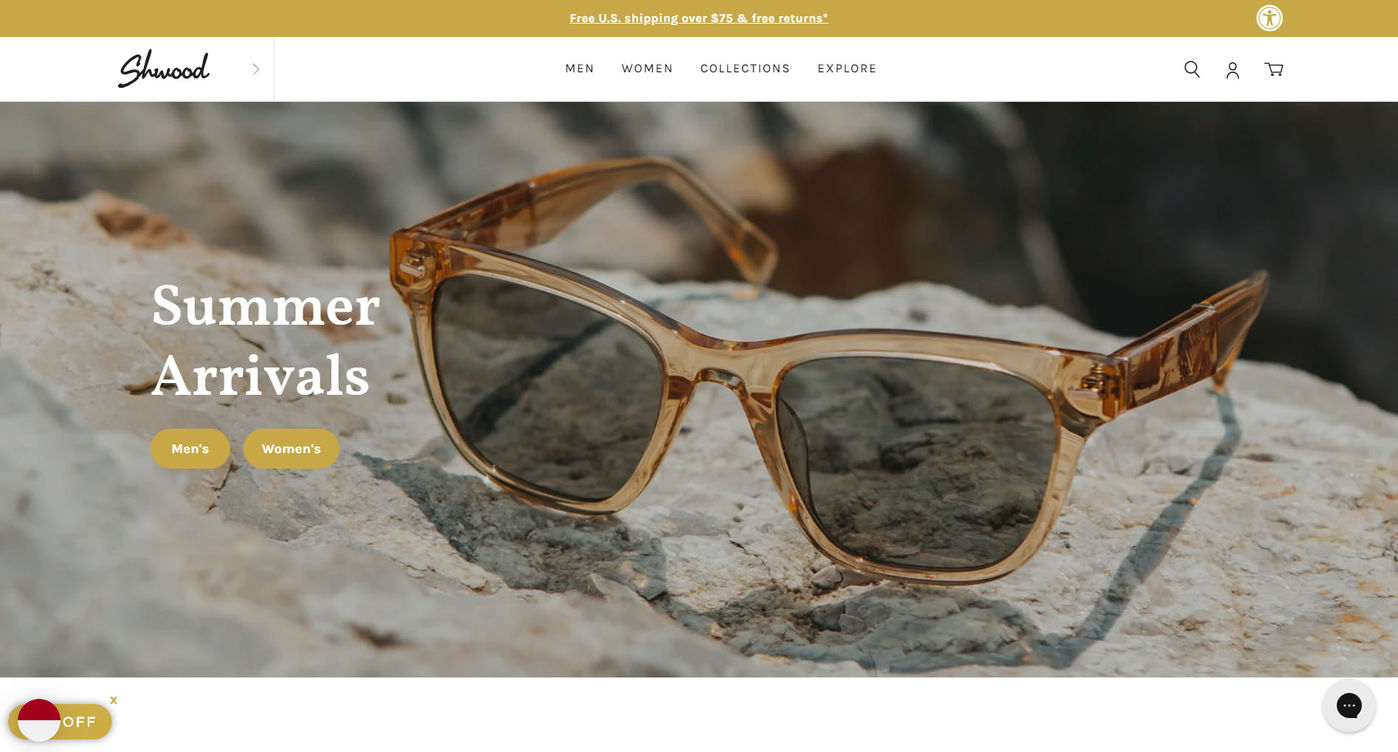
Task: Click the Summer Arrivals headline text
Action: pos(265,340)
